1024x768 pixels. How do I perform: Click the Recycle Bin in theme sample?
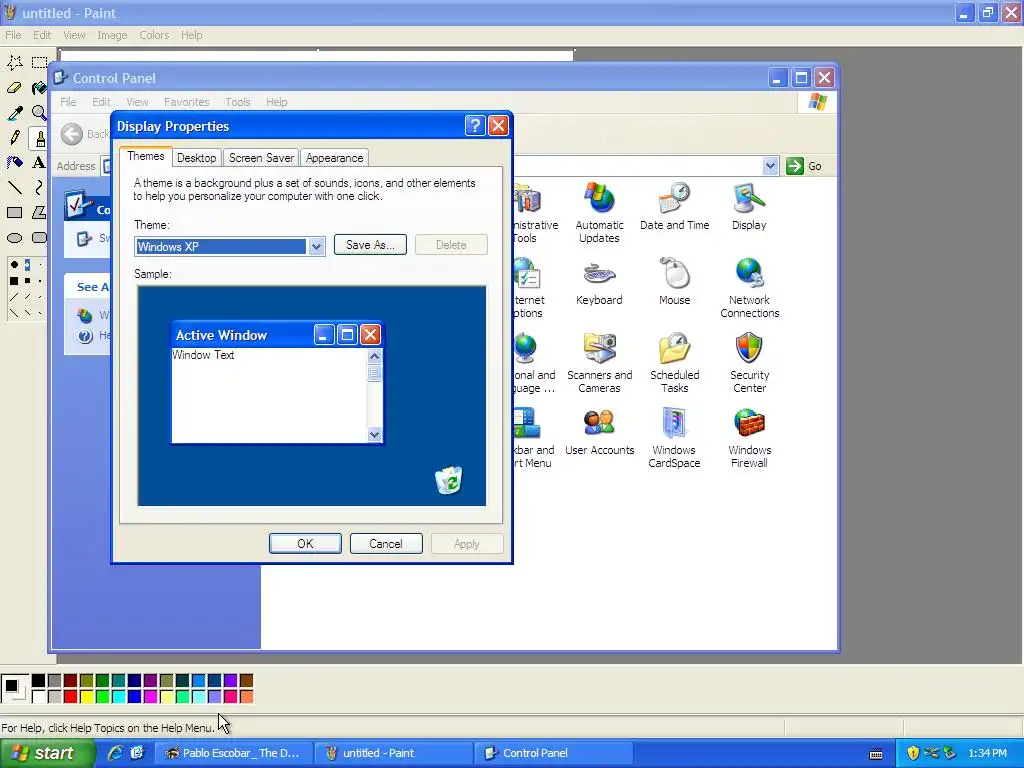tap(449, 480)
